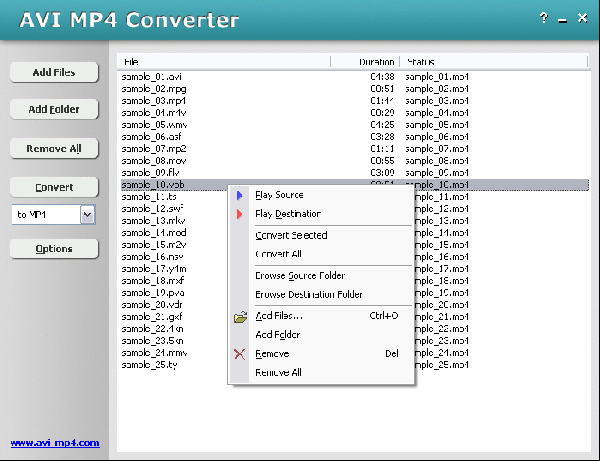Visit the www.avi-mp4.com link
This screenshot has width=600, height=461.
pos(55,443)
